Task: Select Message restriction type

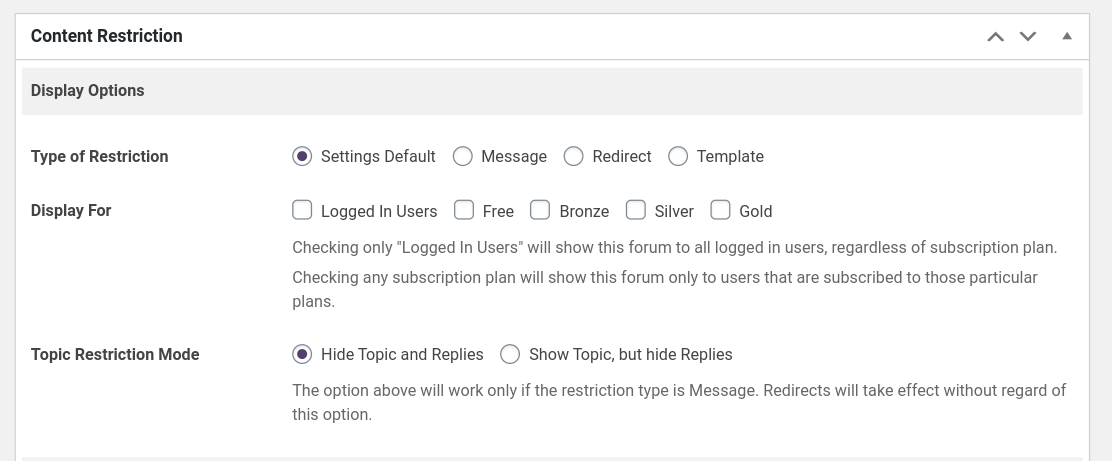Action: [x=462, y=156]
